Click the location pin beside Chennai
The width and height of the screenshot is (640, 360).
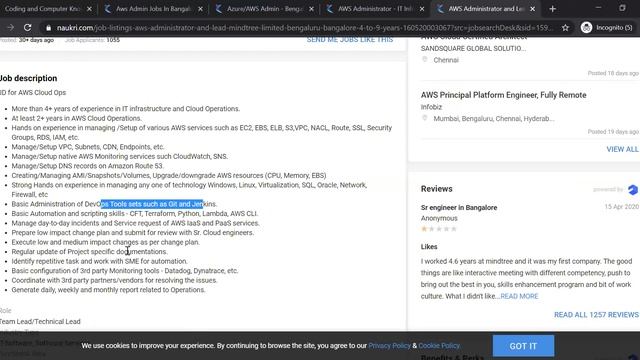(424, 60)
